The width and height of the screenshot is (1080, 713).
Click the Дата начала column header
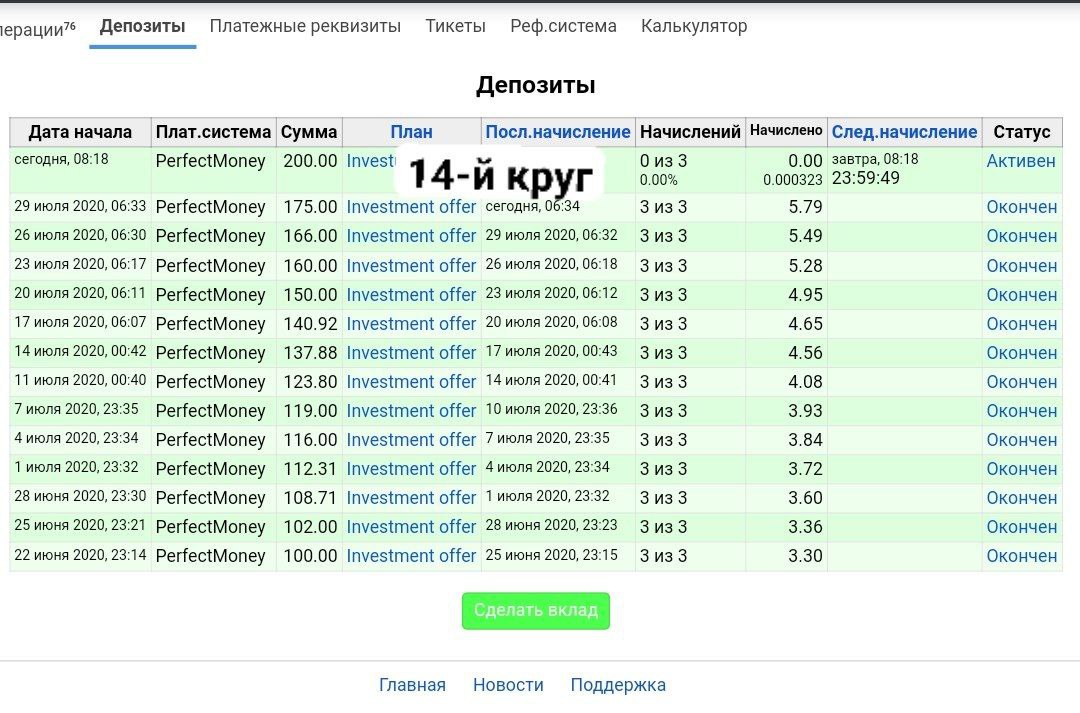[x=80, y=132]
